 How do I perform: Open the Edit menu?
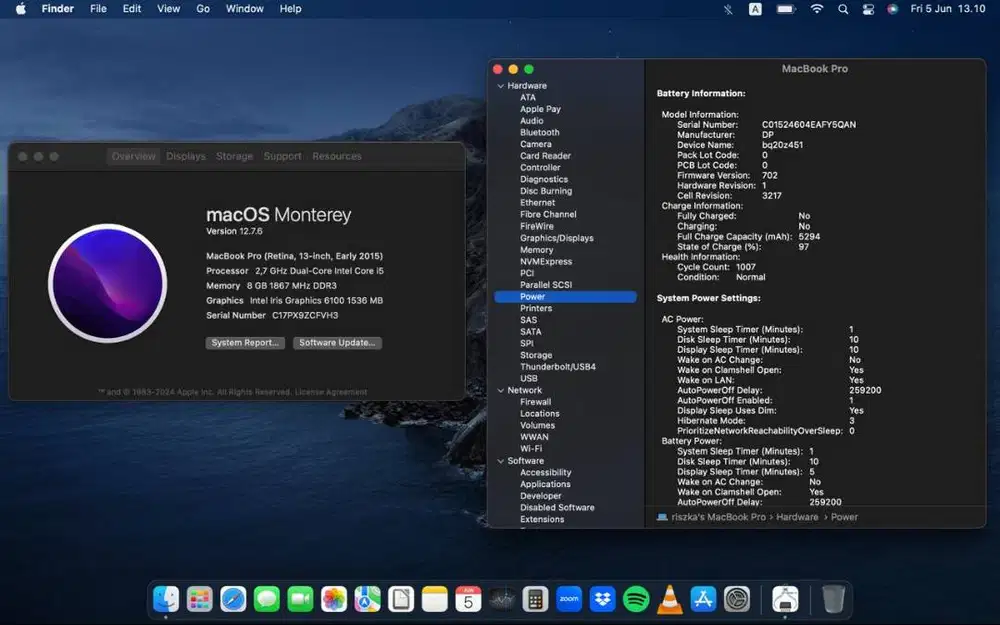click(x=132, y=9)
